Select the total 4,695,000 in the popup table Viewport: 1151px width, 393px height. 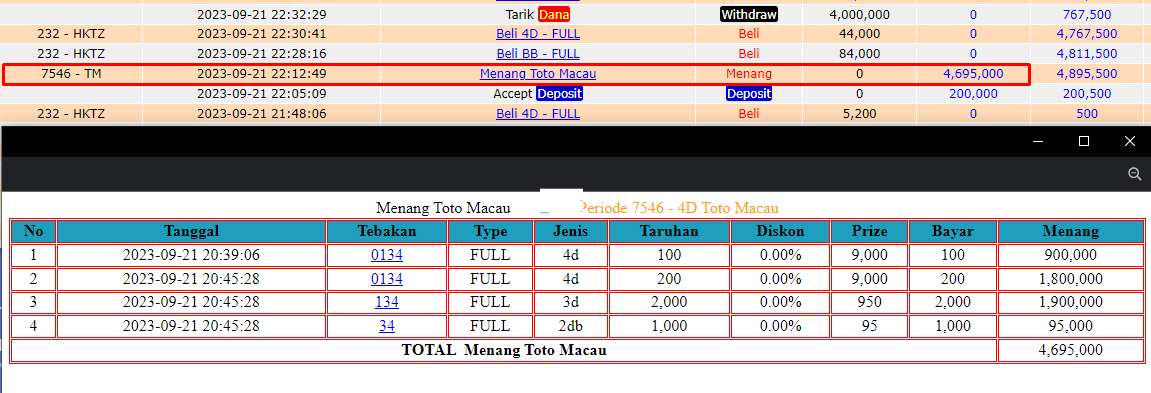1070,350
